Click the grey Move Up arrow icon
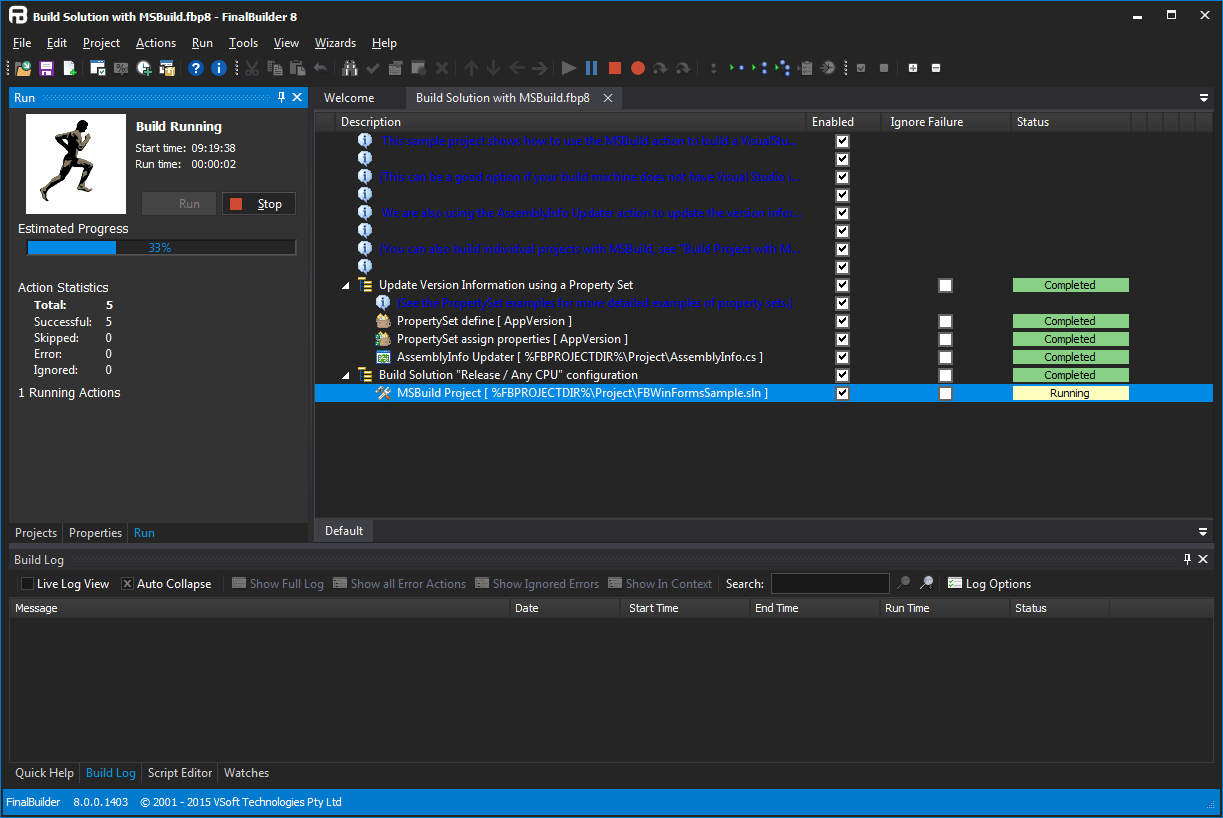 471,68
